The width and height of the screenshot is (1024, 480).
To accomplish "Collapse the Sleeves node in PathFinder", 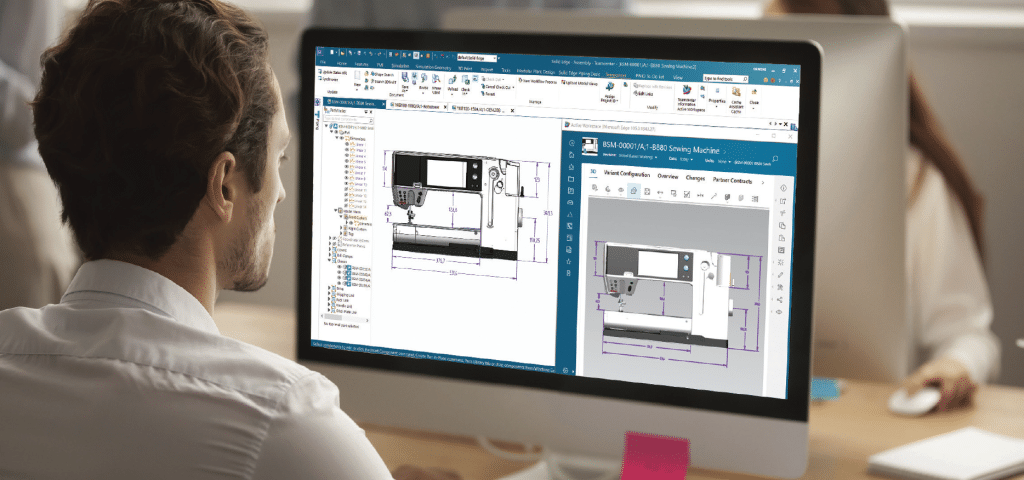I will [x=329, y=261].
